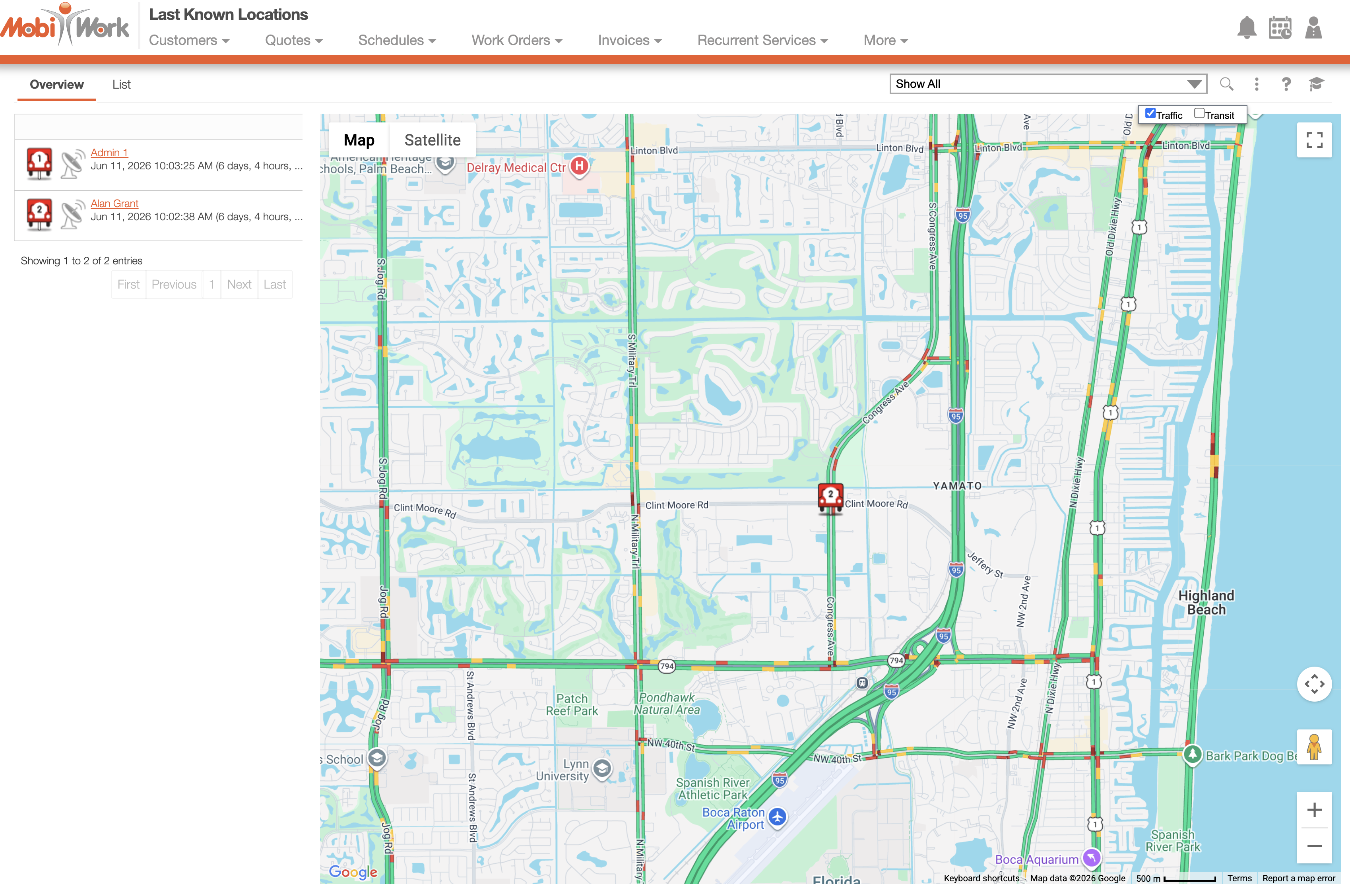The height and width of the screenshot is (896, 1350).
Task: Go to First page of entries
Action: [128, 285]
